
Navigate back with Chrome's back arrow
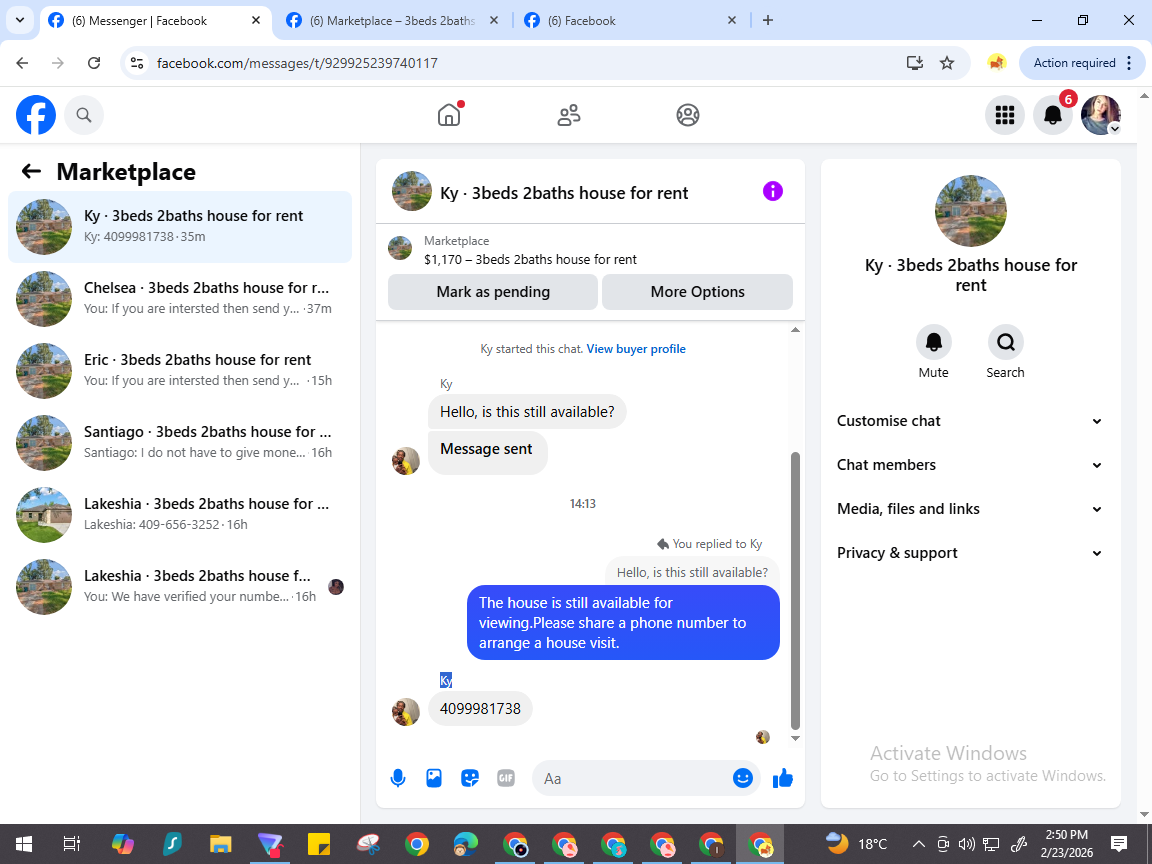click(x=22, y=63)
